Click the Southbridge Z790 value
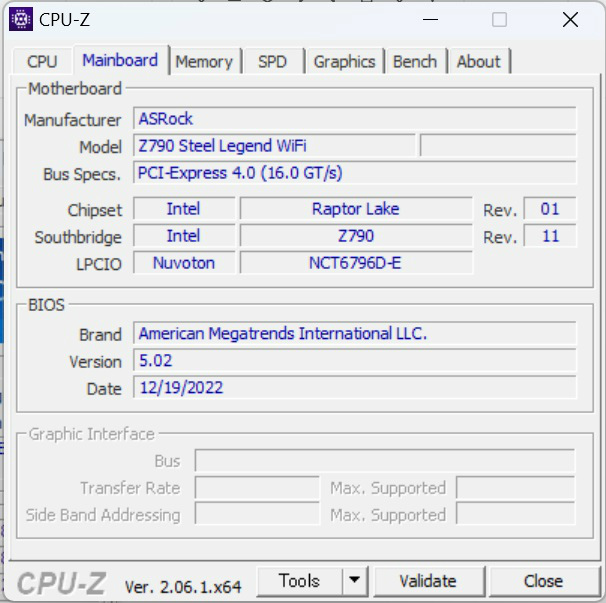This screenshot has width=606, height=603. [x=356, y=236]
